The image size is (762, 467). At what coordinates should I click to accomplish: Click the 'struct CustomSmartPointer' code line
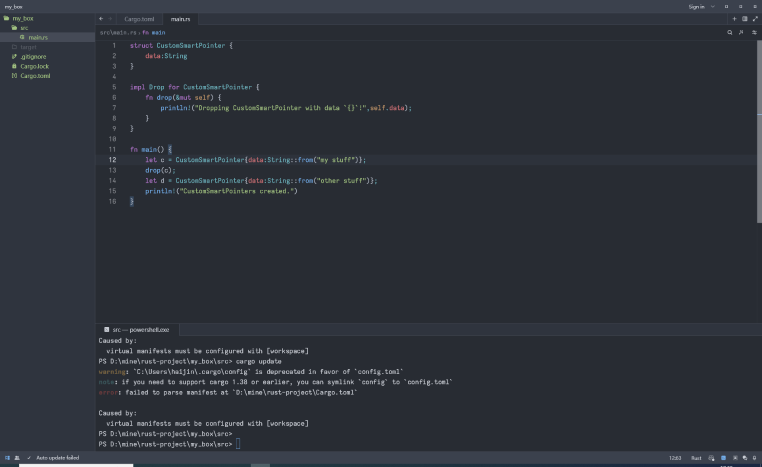point(181,46)
